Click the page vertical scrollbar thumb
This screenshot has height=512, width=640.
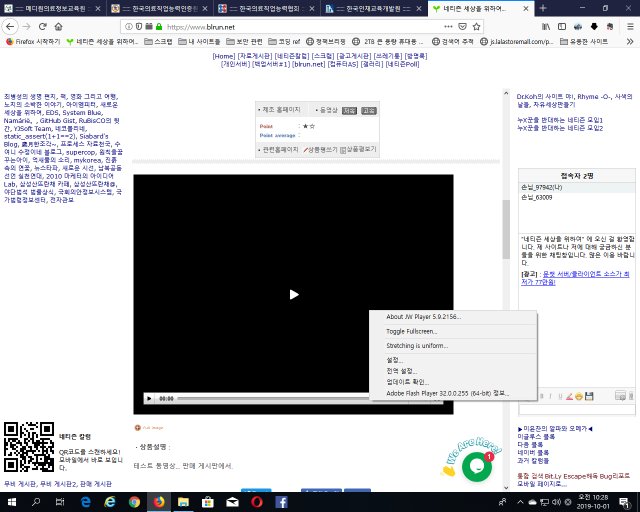pos(506,229)
